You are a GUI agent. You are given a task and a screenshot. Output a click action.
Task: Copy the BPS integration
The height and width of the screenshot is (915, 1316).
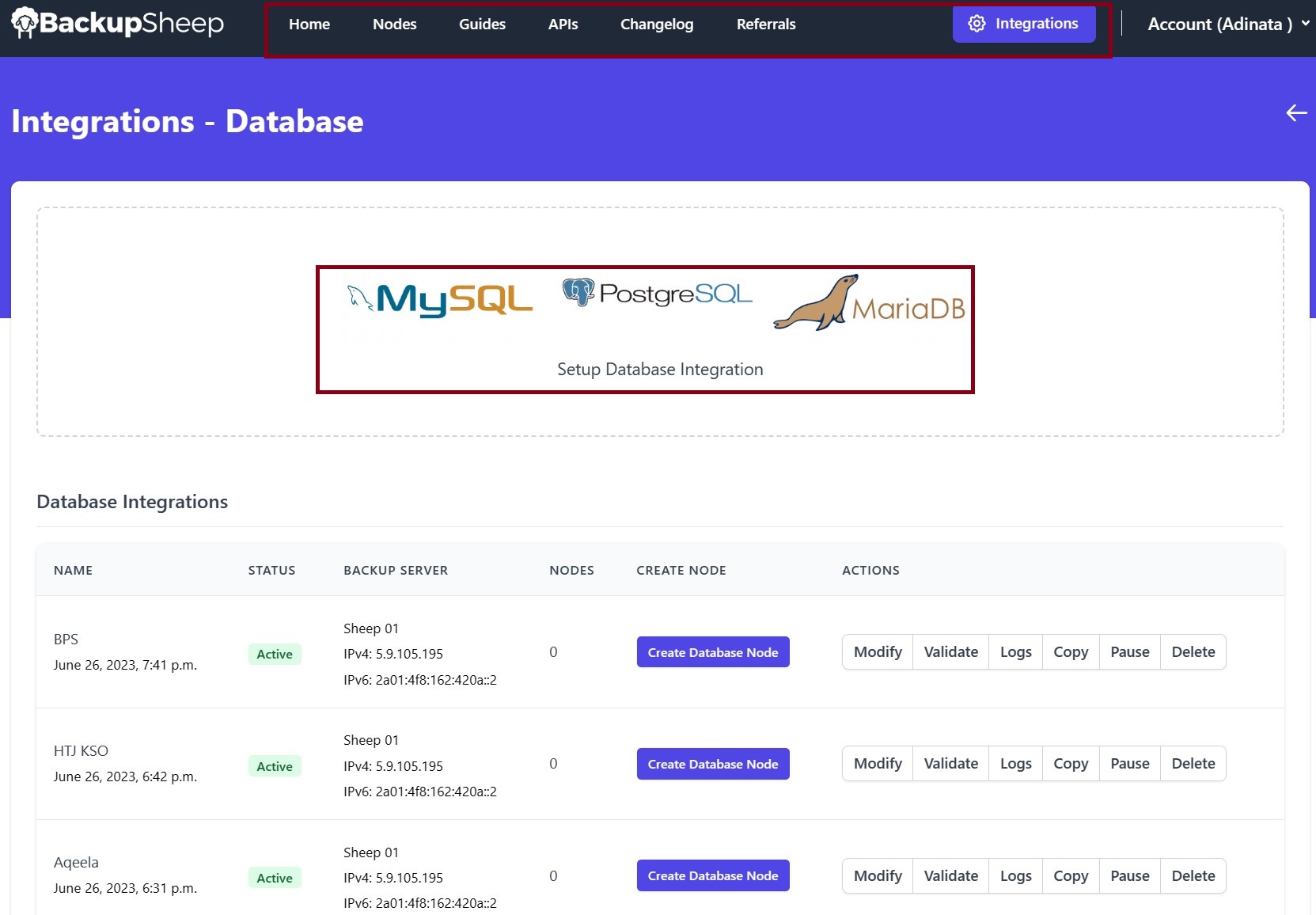[x=1070, y=651]
